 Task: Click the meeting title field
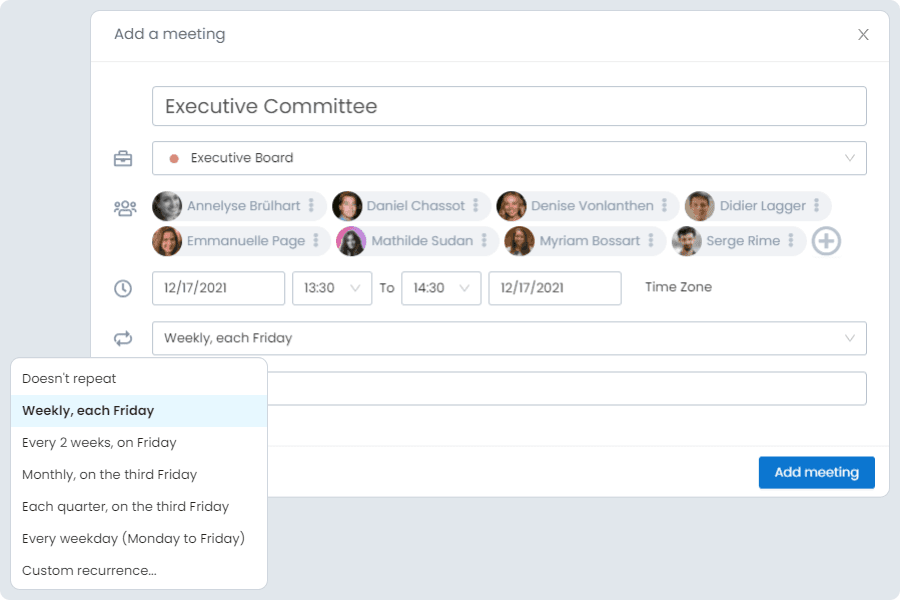pyautogui.click(x=509, y=106)
